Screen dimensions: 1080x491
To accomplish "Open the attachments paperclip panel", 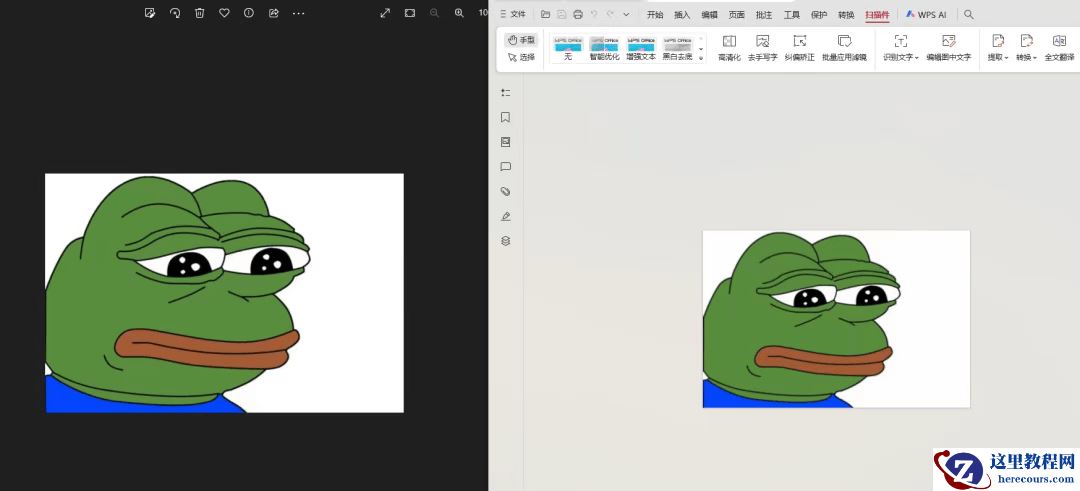I will pyautogui.click(x=505, y=191).
